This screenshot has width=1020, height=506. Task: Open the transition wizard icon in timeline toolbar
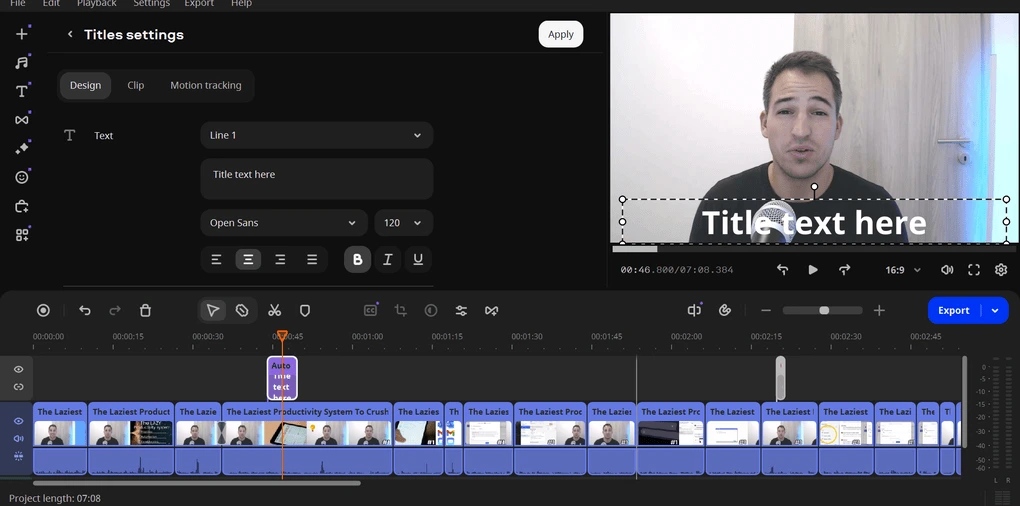coord(492,311)
